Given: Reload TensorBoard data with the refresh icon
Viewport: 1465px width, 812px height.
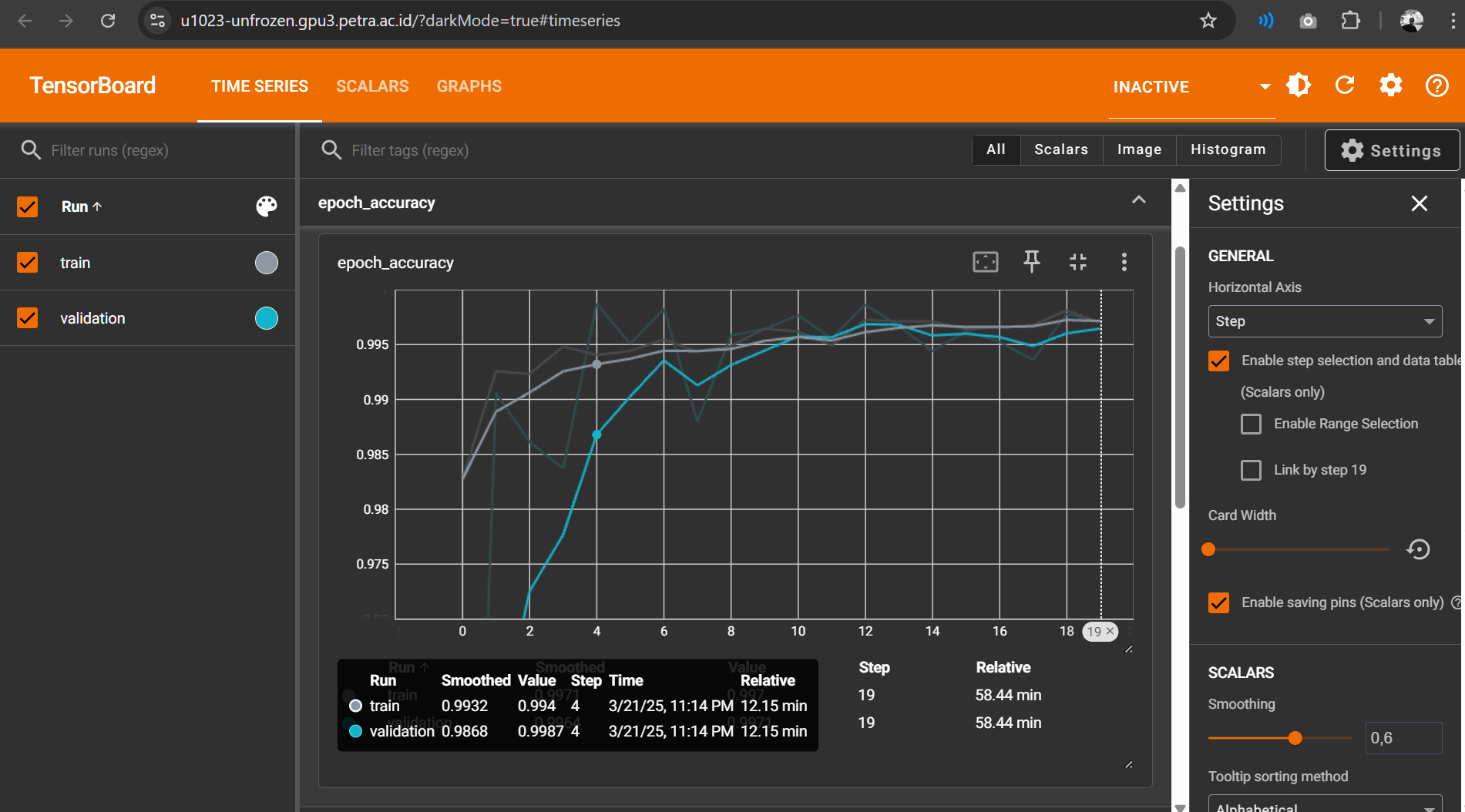Looking at the screenshot, I should [x=1345, y=86].
